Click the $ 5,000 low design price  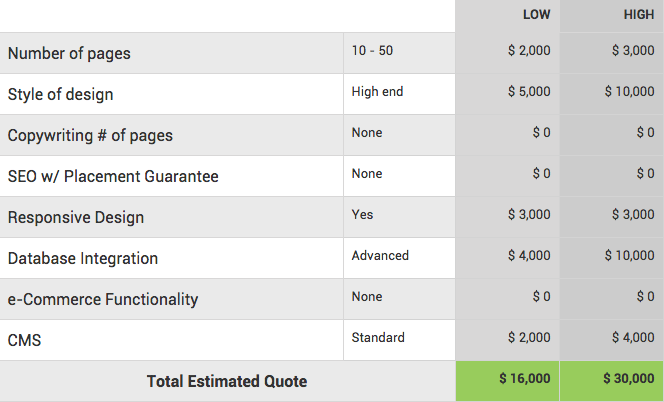pyautogui.click(x=529, y=91)
